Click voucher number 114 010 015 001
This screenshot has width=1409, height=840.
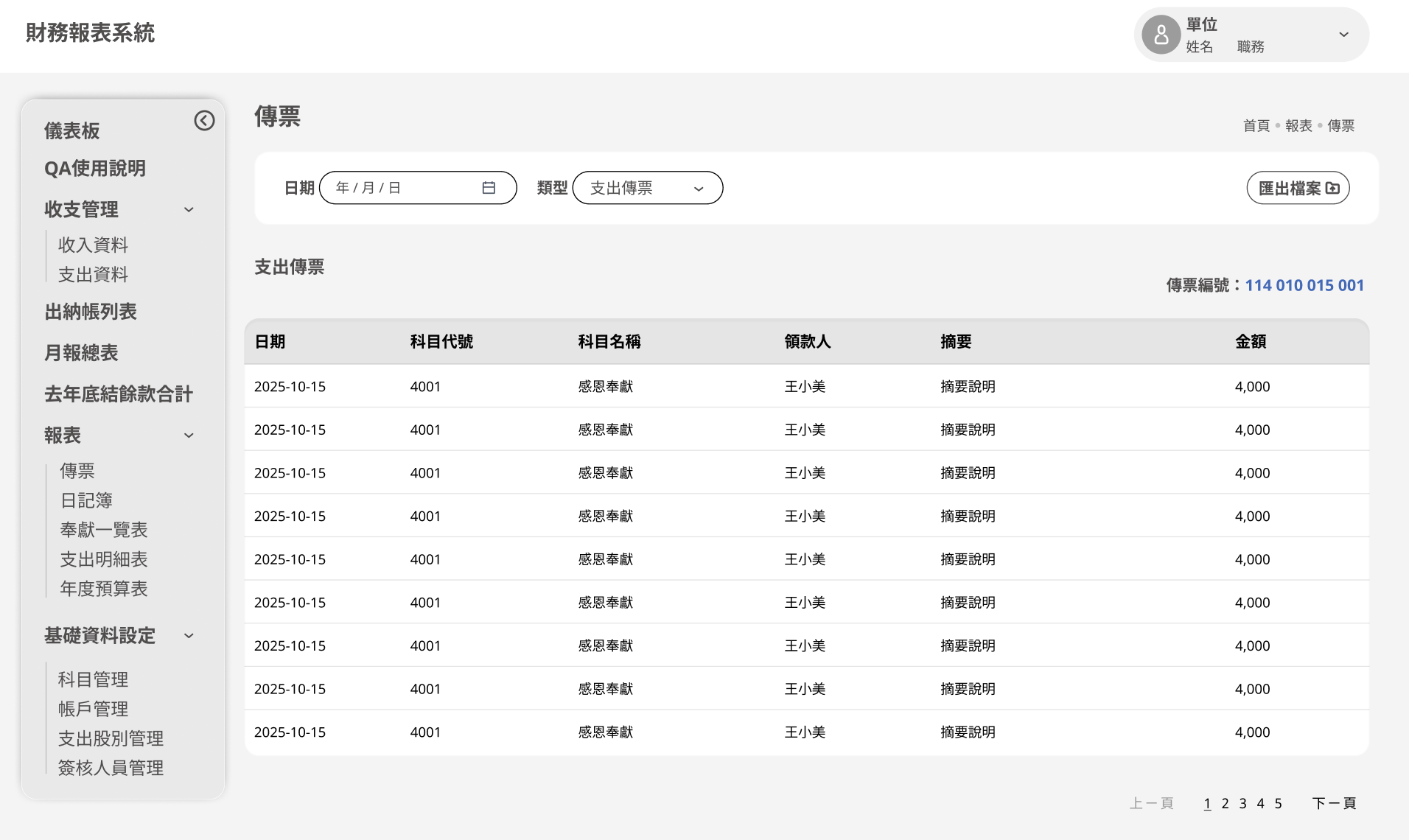[x=1304, y=285]
